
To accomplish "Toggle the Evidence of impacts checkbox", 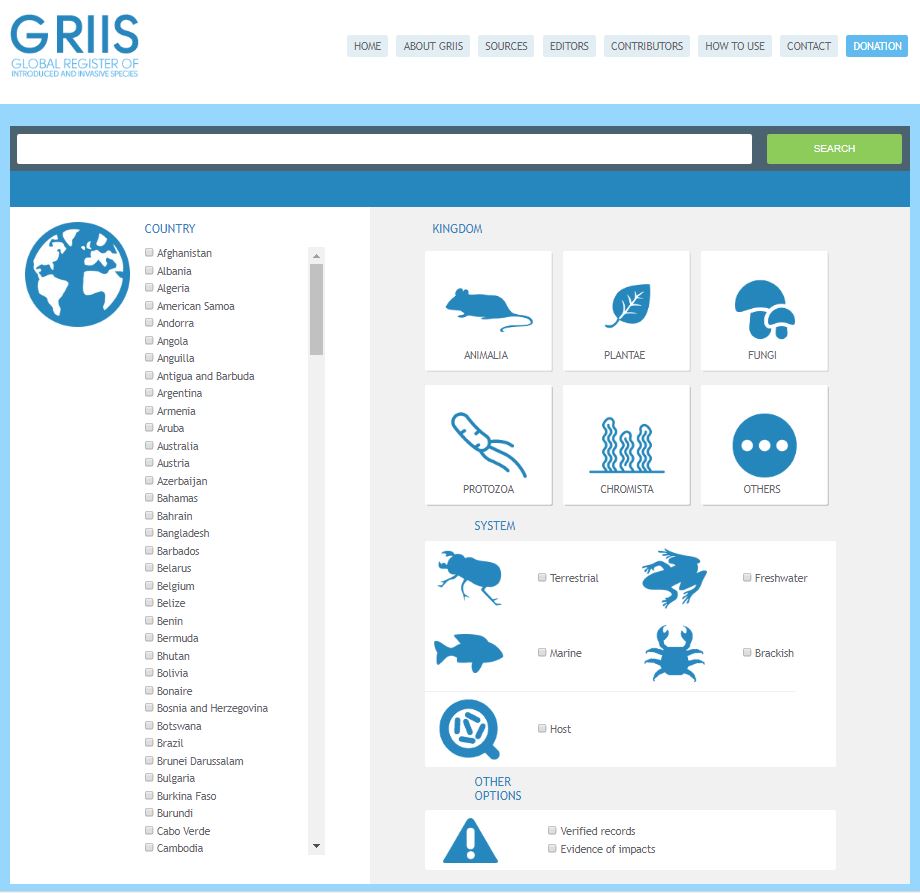I will pos(552,849).
